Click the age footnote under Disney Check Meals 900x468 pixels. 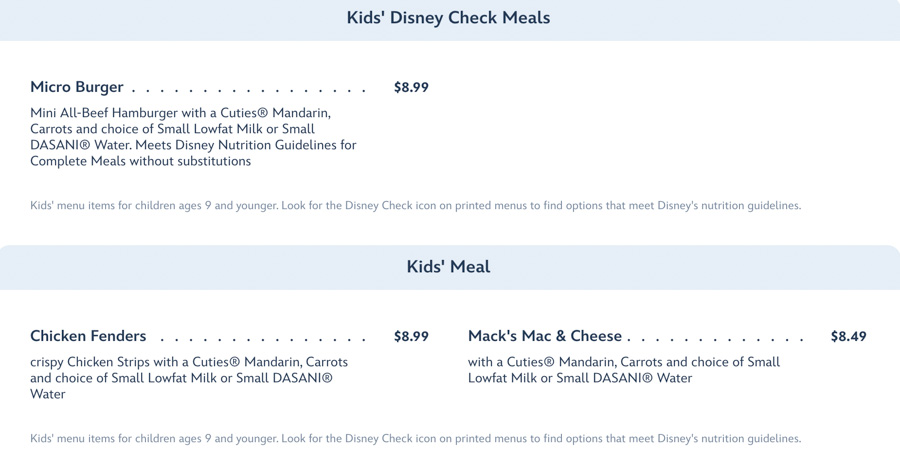[415, 206]
